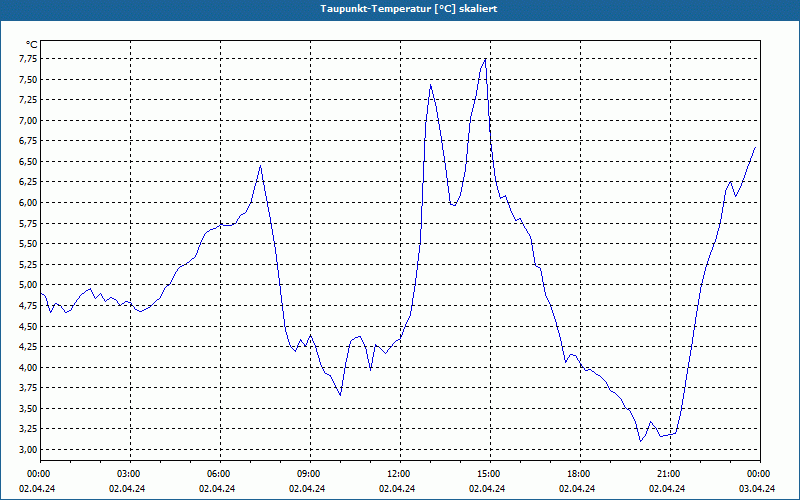Select the 6,25 y-axis value
This screenshot has height=500, width=800.
[x=28, y=182]
